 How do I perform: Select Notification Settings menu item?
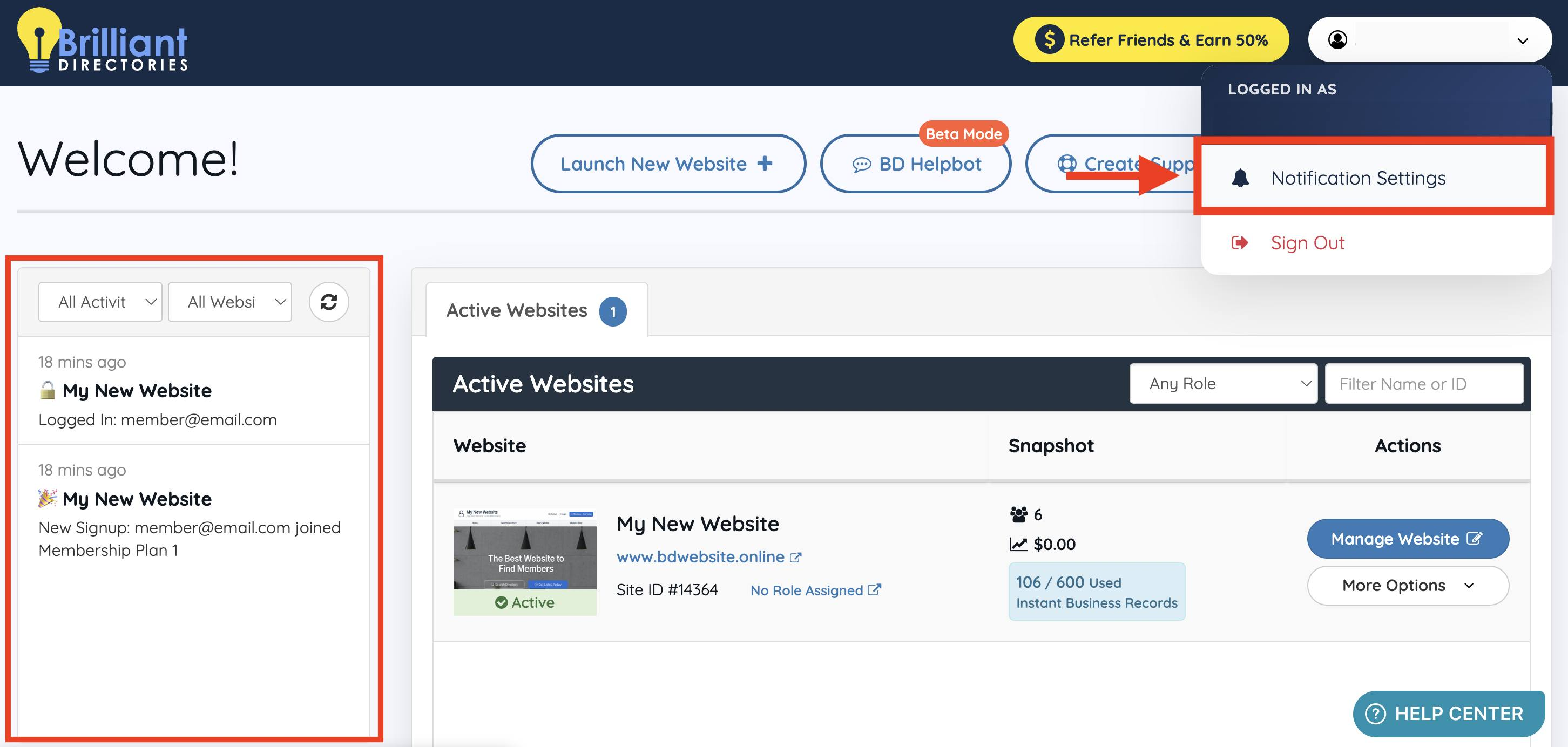pyautogui.click(x=1357, y=178)
